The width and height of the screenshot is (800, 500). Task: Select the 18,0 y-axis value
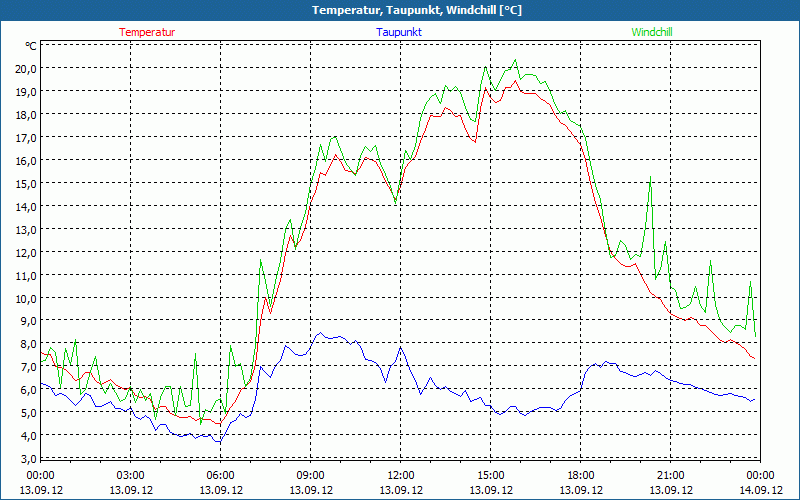[26, 114]
